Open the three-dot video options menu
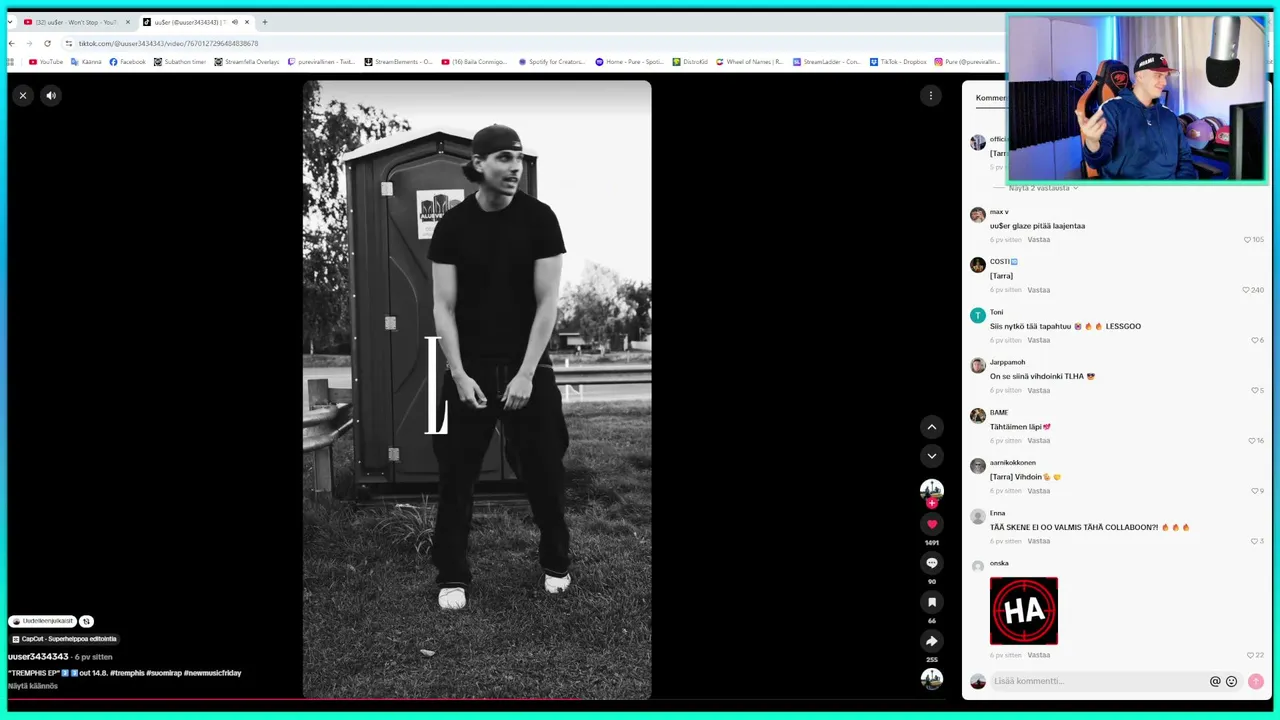 pos(931,95)
